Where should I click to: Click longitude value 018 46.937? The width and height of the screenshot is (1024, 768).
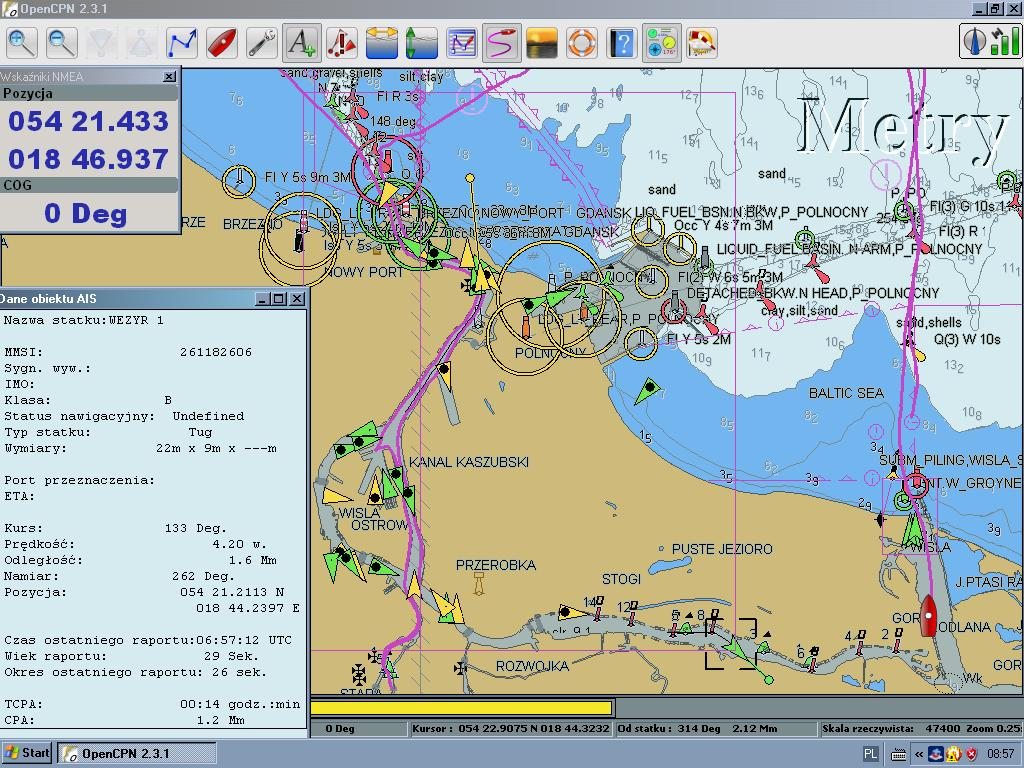click(x=88, y=159)
